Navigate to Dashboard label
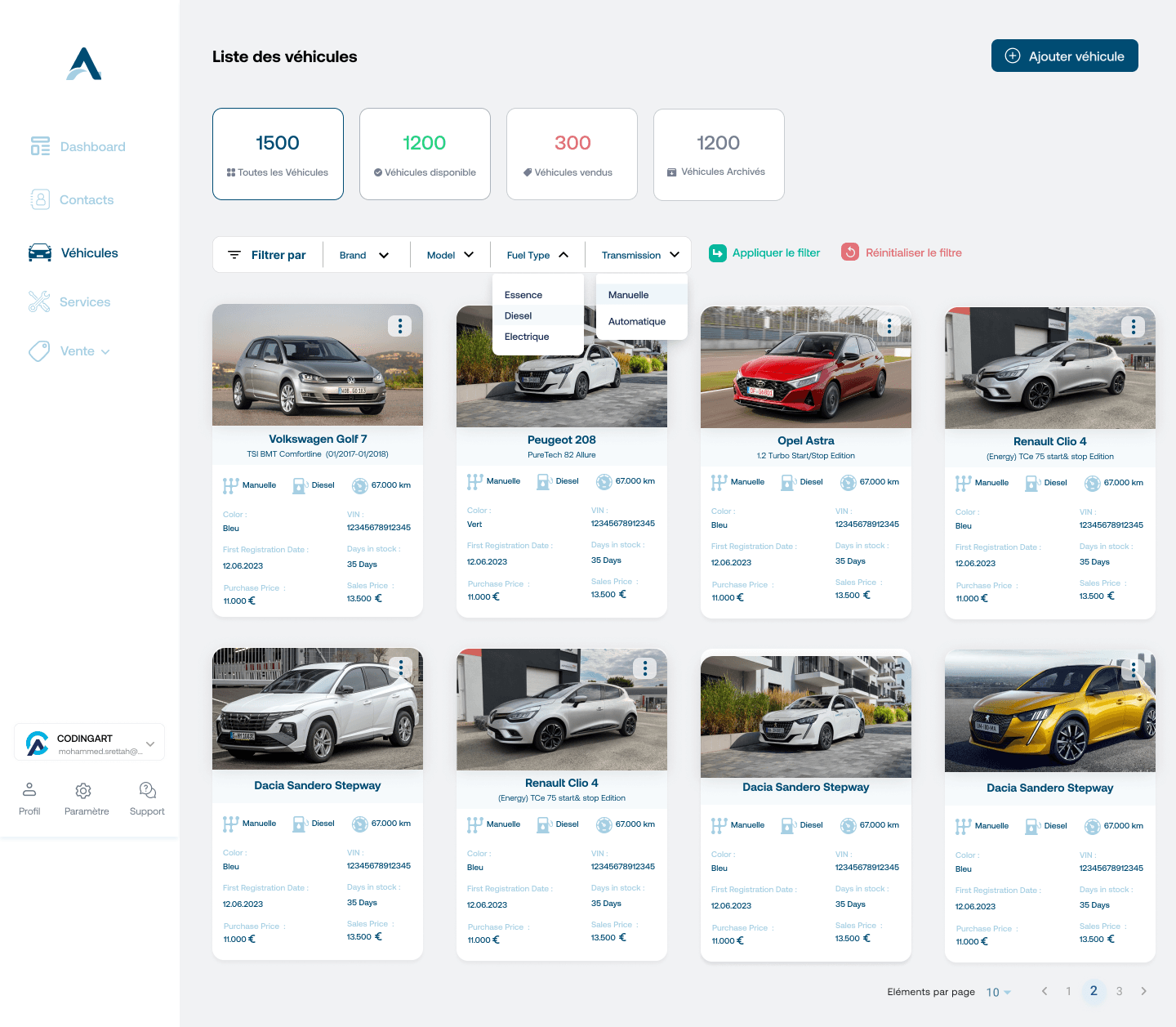Screen dimensions: 1176x1027 [x=93, y=147]
